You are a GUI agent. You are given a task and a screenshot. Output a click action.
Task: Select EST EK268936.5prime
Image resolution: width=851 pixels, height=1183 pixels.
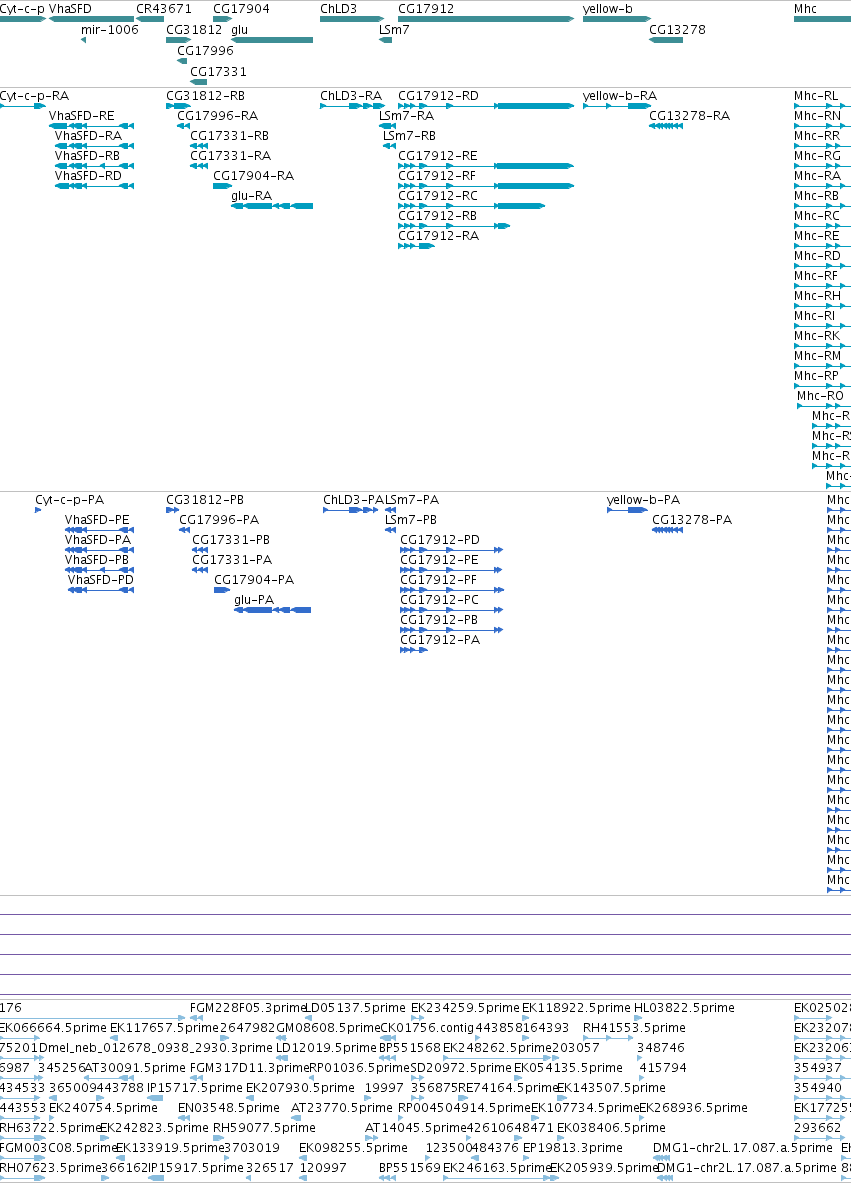pyautogui.click(x=693, y=1108)
